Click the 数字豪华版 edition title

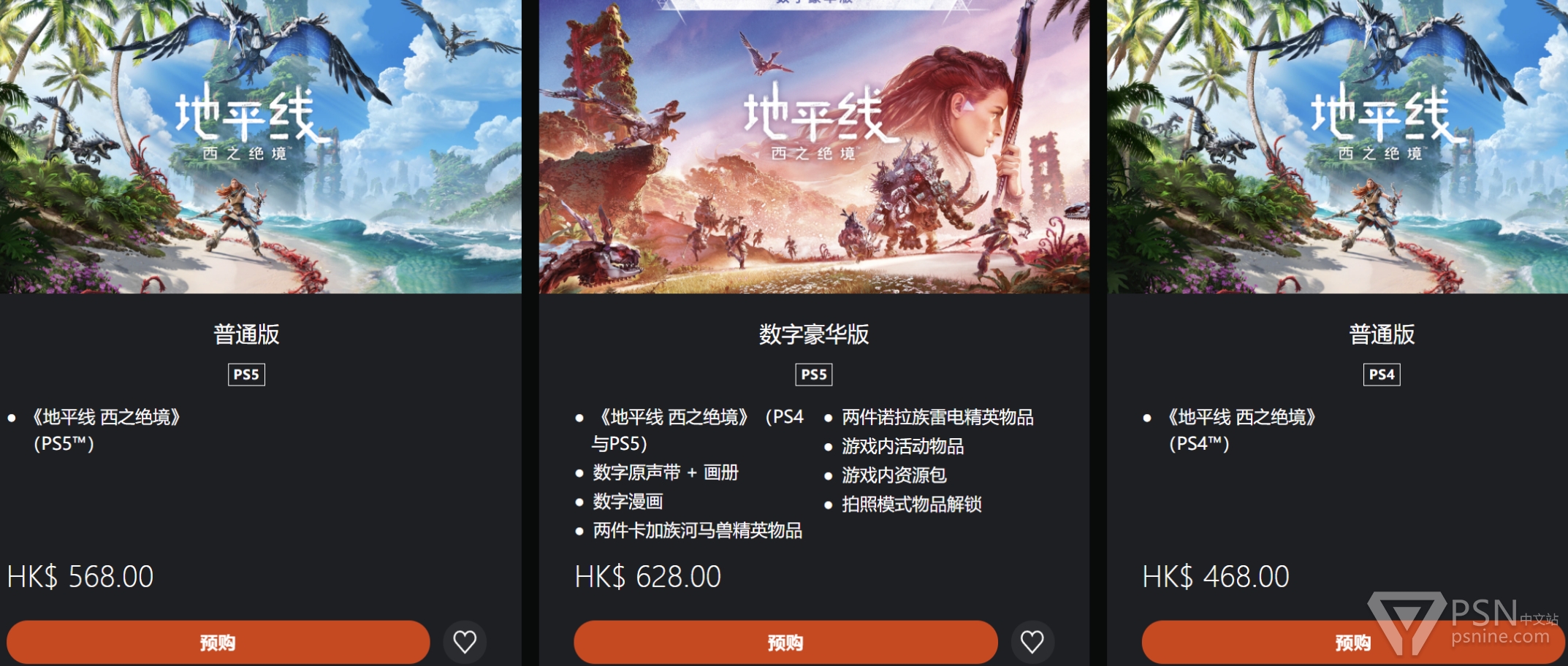point(814,334)
